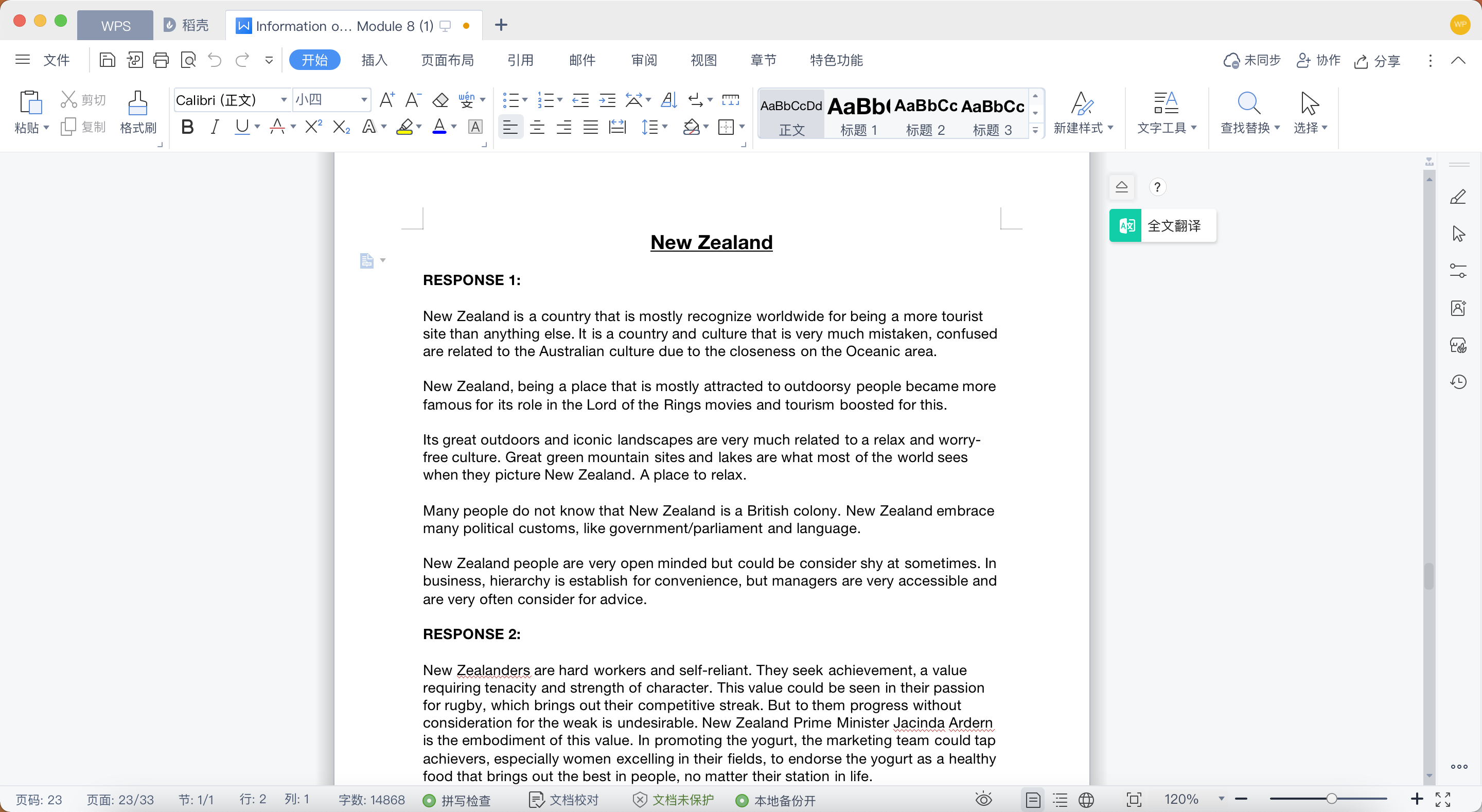1482x812 pixels.
Task: Click the text highlight color button
Action: 404,127
